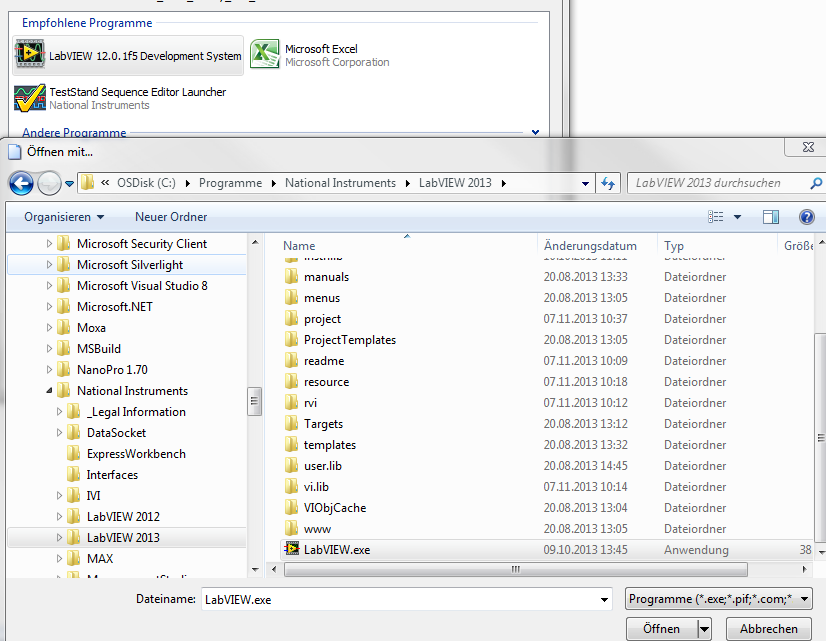Select project folder icon in file list

pyautogui.click(x=291, y=319)
